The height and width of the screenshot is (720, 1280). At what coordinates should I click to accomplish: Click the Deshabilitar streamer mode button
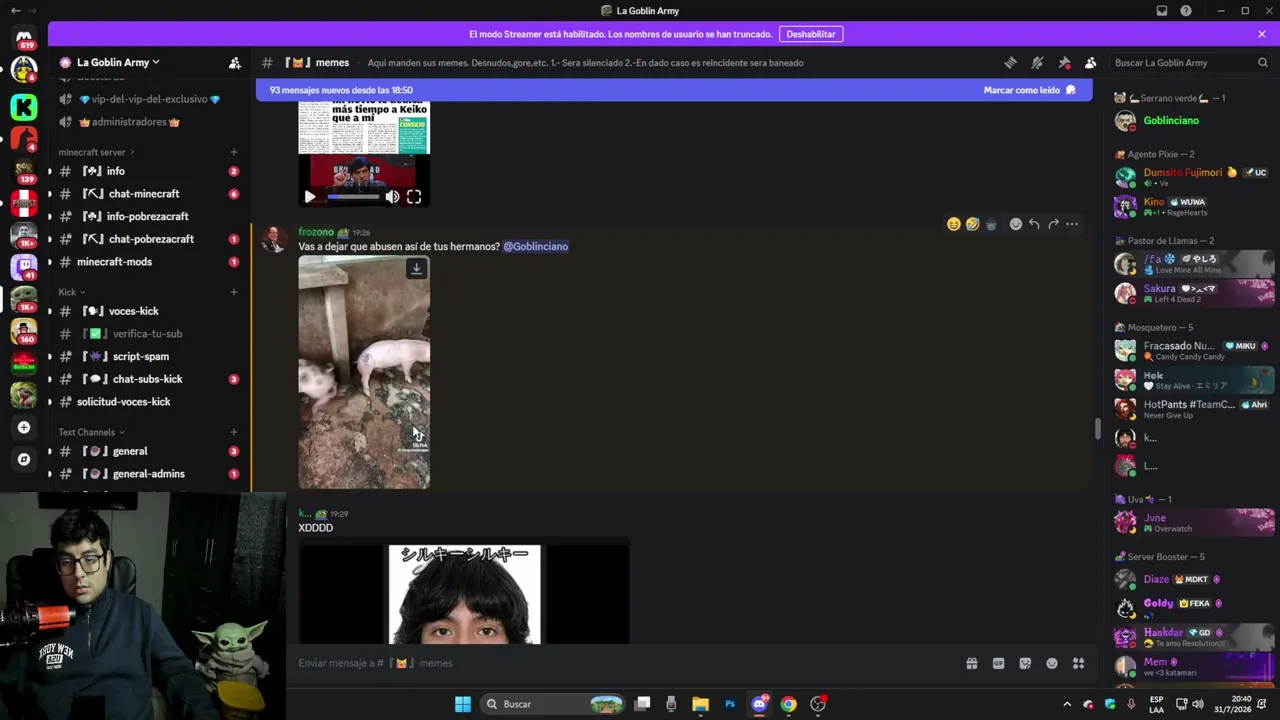click(x=811, y=34)
